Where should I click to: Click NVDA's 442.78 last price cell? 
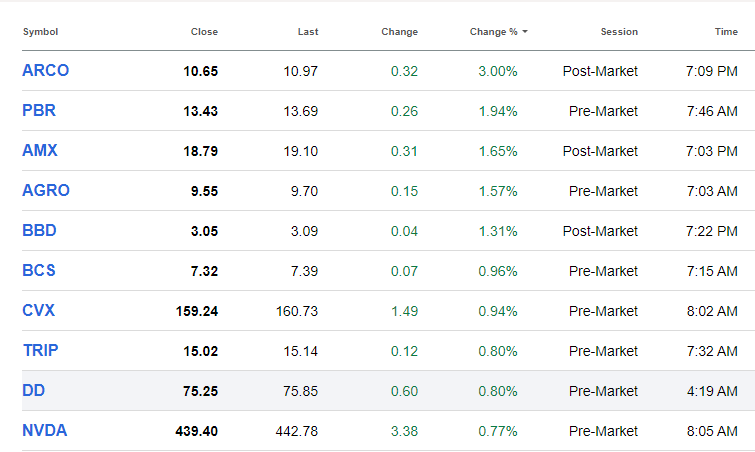[297, 431]
